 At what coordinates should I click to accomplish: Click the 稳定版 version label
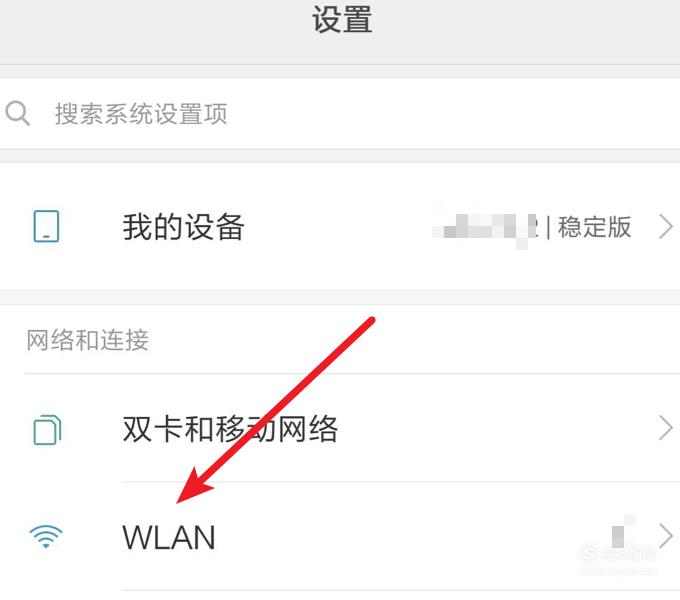click(595, 226)
